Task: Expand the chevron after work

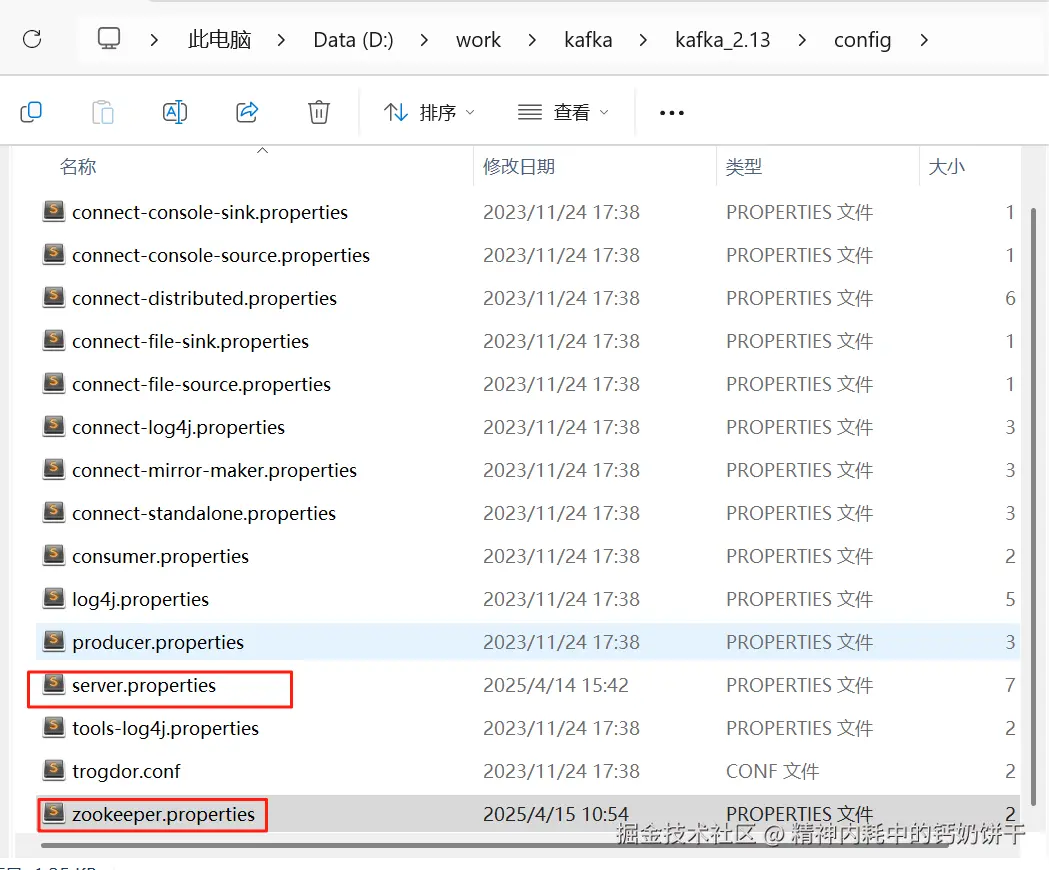Action: click(532, 40)
